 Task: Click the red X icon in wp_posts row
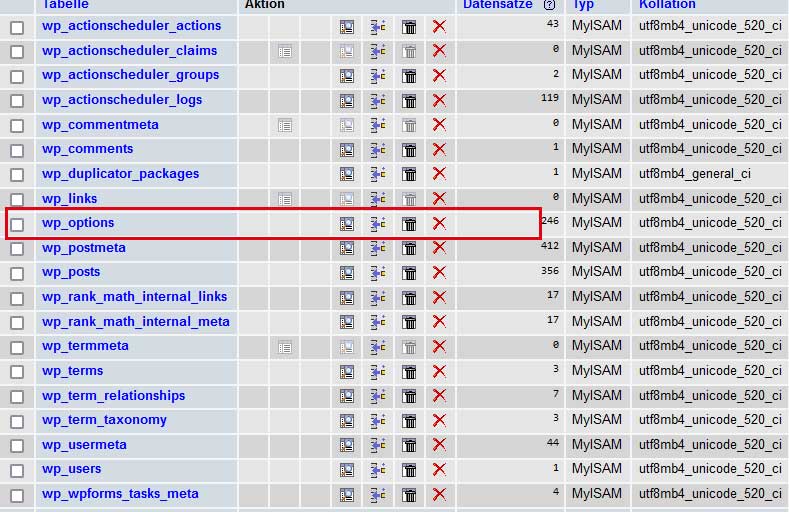point(439,272)
